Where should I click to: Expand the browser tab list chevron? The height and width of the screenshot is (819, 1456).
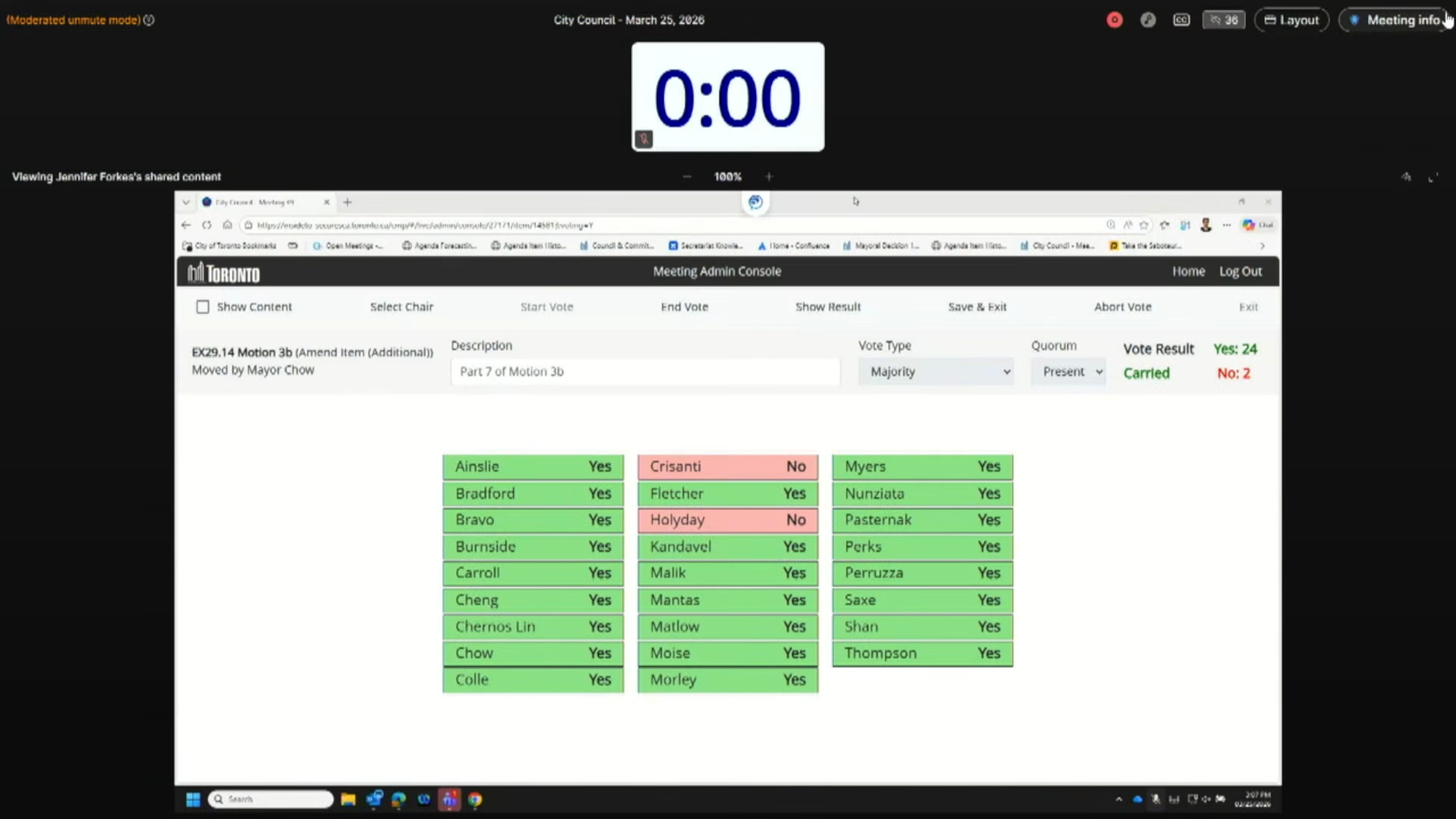(x=186, y=202)
